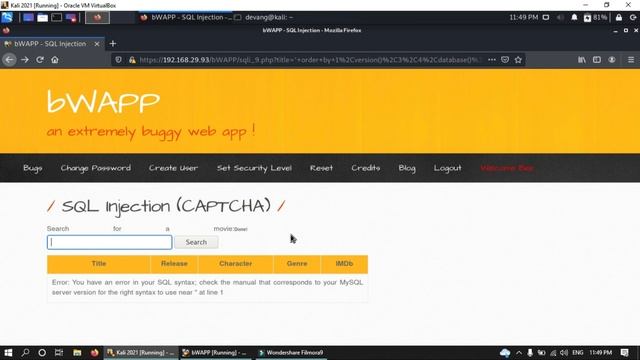Go forward with the Firefox forward arrow
The height and width of the screenshot is (360, 640).
[24, 60]
